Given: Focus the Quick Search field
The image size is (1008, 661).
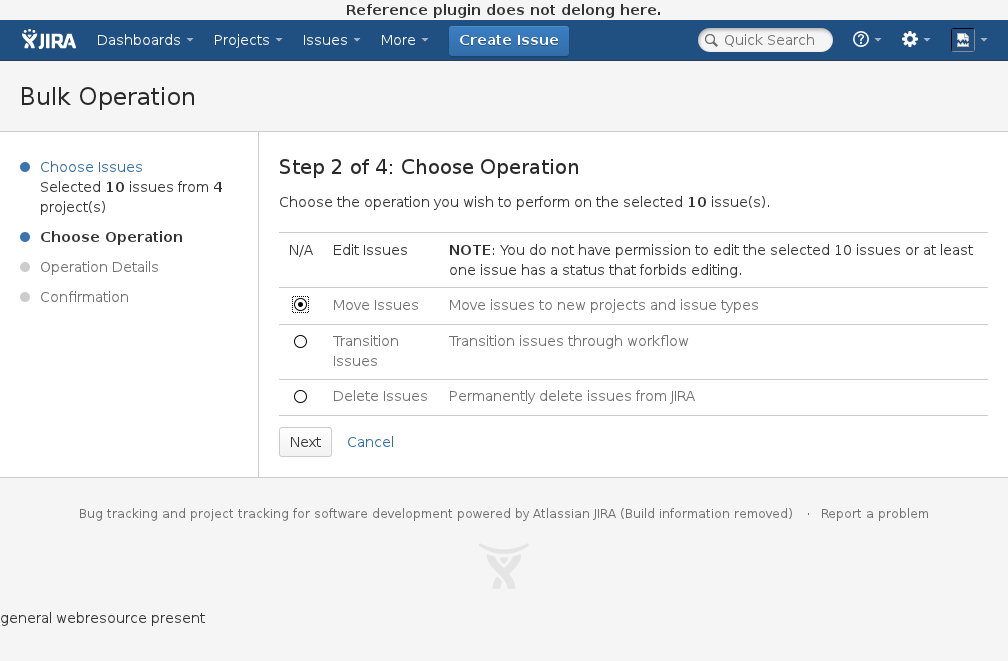Looking at the screenshot, I should [x=772, y=40].
